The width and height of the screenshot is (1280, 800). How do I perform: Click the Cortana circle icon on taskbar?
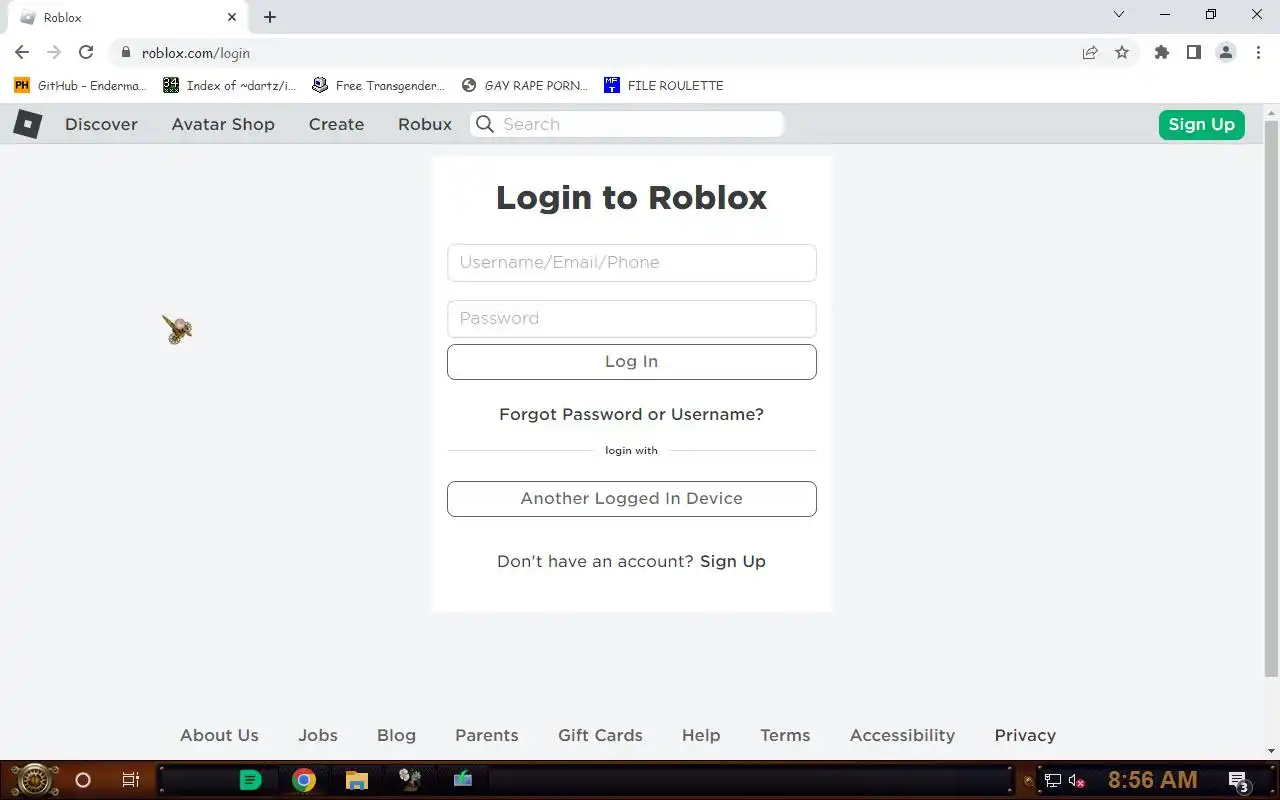tap(83, 780)
